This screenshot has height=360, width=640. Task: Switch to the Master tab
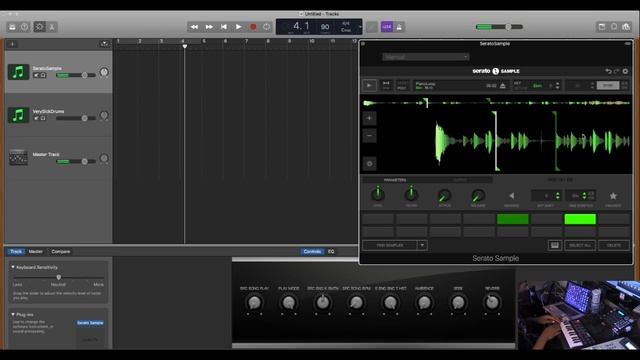tap(36, 251)
